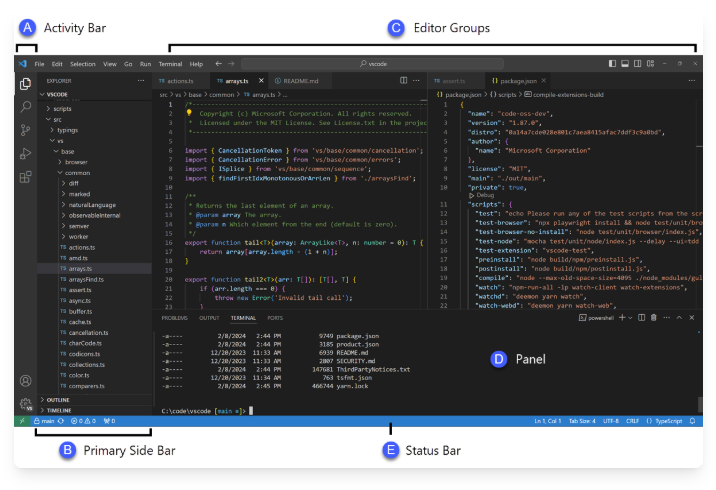Image resolution: width=716 pixels, height=490 pixels.
Task: Open the Terminal menu
Action: click(170, 64)
